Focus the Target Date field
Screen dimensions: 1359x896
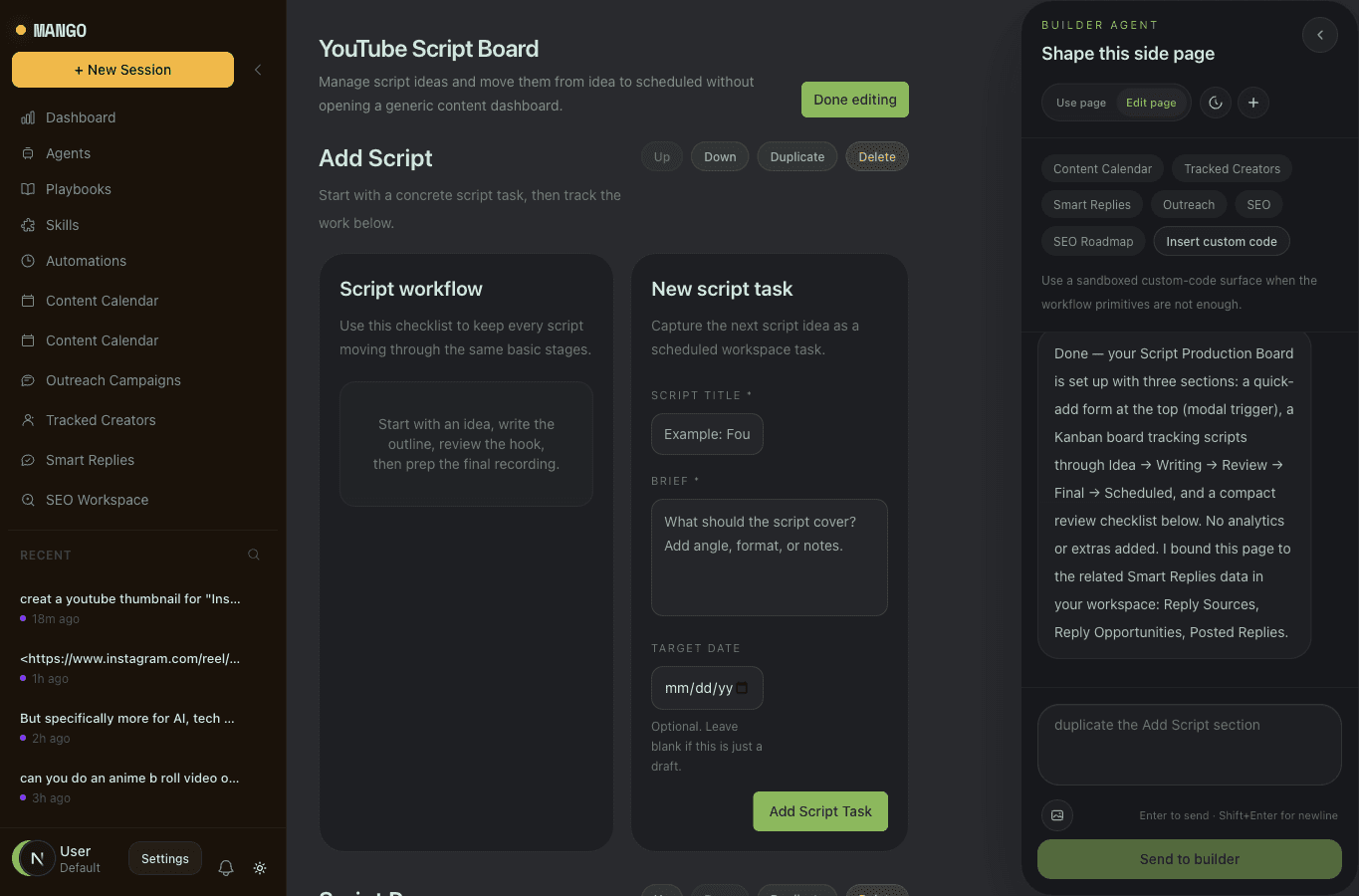(x=707, y=688)
